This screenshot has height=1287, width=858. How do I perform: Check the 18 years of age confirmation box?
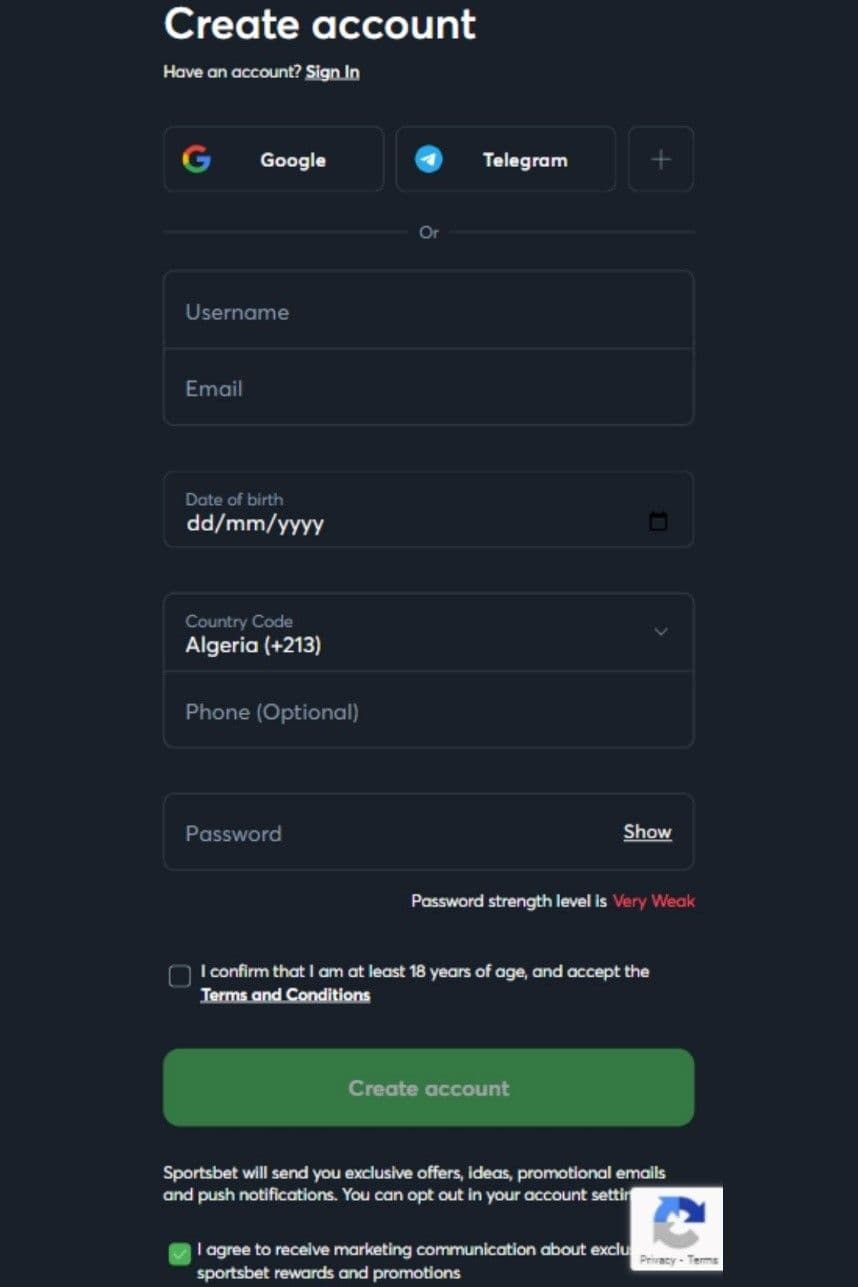pyautogui.click(x=179, y=975)
